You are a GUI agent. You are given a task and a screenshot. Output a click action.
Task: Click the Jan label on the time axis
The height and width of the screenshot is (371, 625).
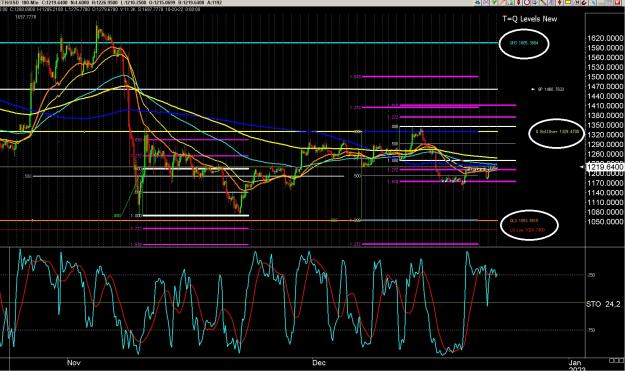coord(574,363)
